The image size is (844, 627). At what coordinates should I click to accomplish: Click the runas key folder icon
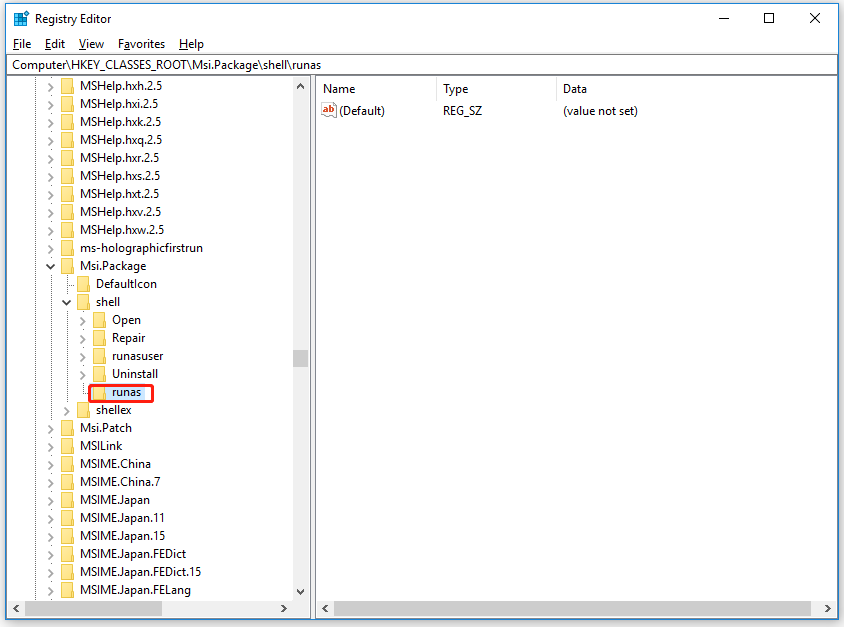101,392
